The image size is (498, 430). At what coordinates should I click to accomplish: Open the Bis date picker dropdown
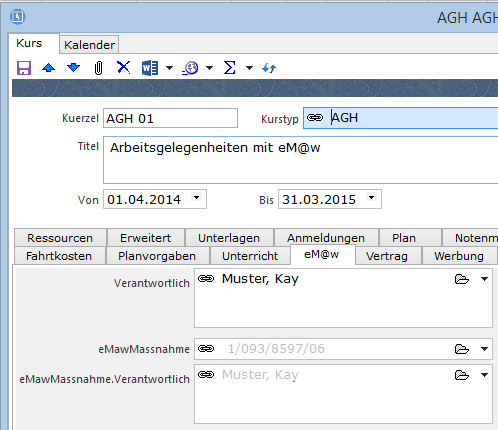tap(371, 197)
